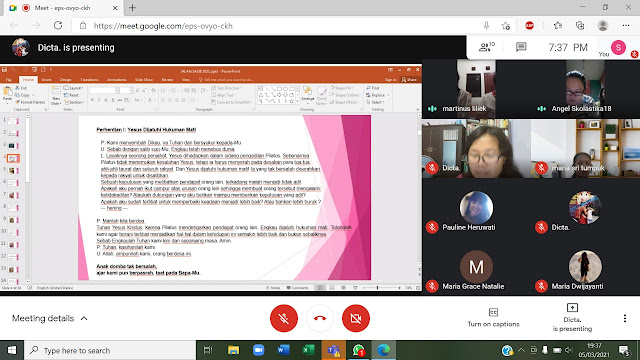Show the participants list
Screen dimensions: 640x360
point(486,47)
